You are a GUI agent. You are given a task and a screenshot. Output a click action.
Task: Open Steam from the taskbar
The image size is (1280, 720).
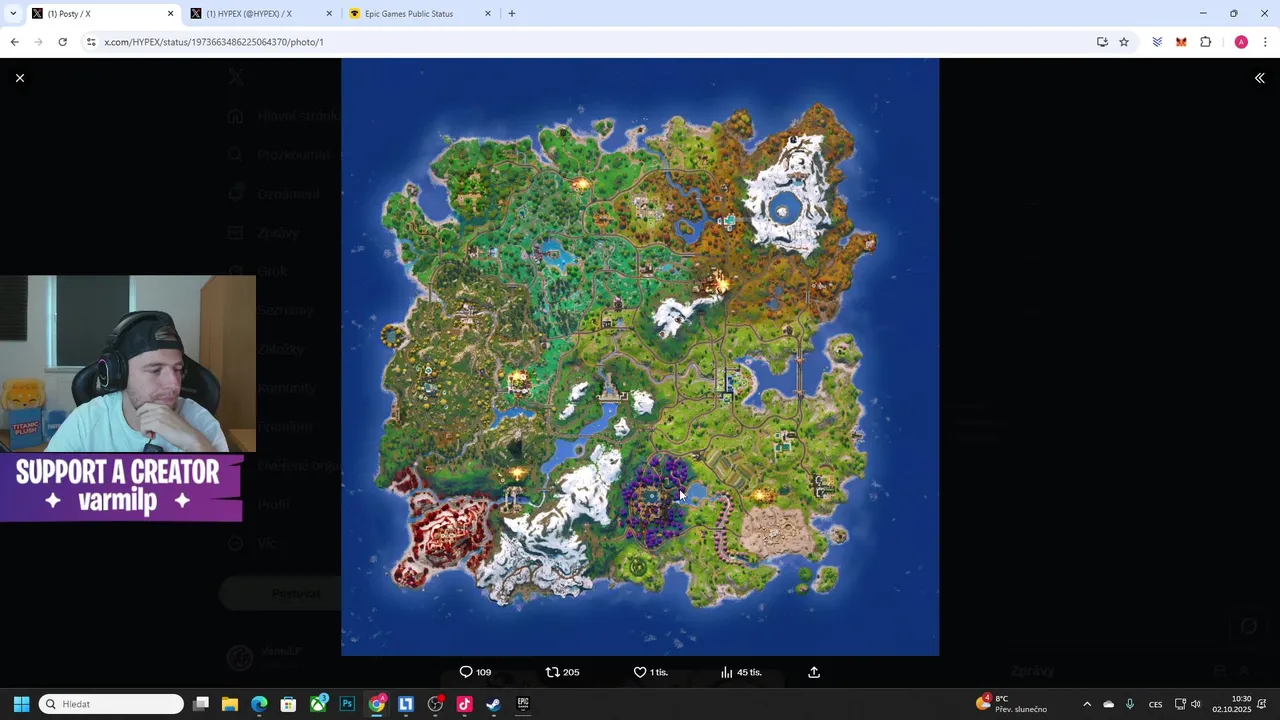click(x=493, y=704)
